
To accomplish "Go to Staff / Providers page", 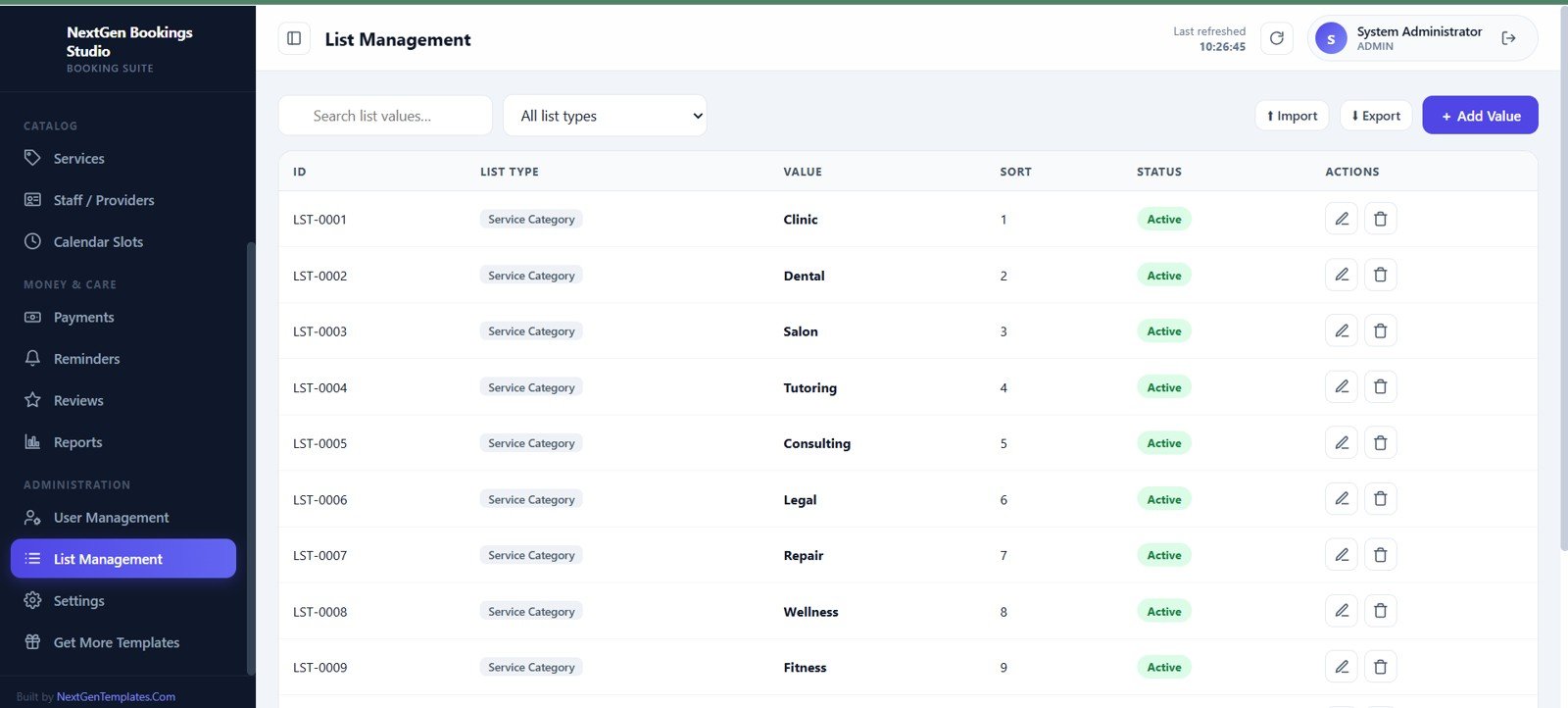I will click(123, 200).
